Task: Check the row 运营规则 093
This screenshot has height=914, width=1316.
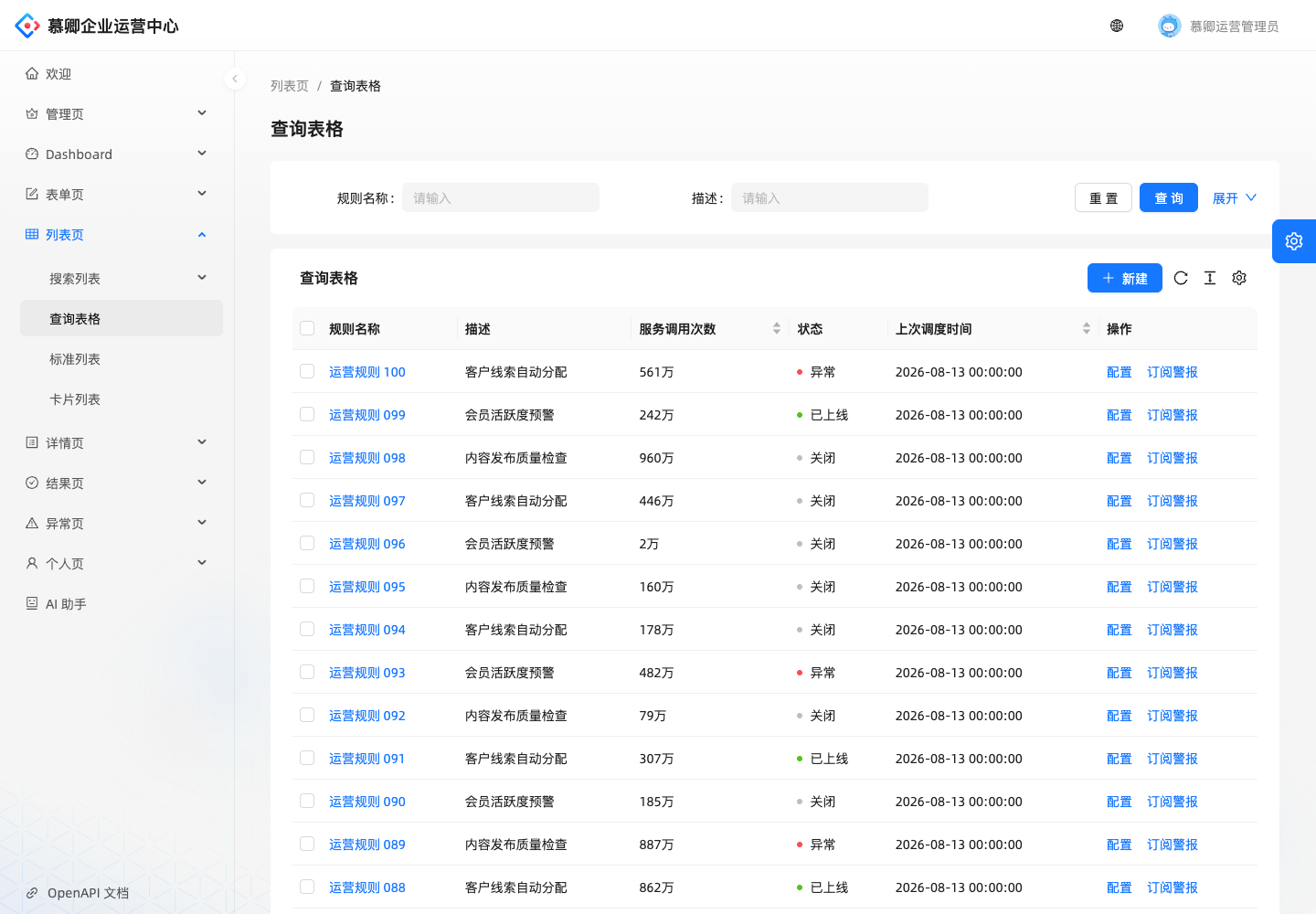Action: 307,672
